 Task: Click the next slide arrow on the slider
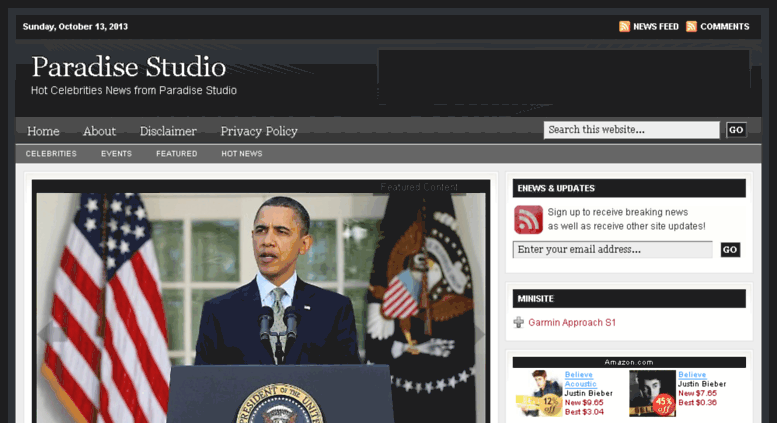[x=480, y=334]
